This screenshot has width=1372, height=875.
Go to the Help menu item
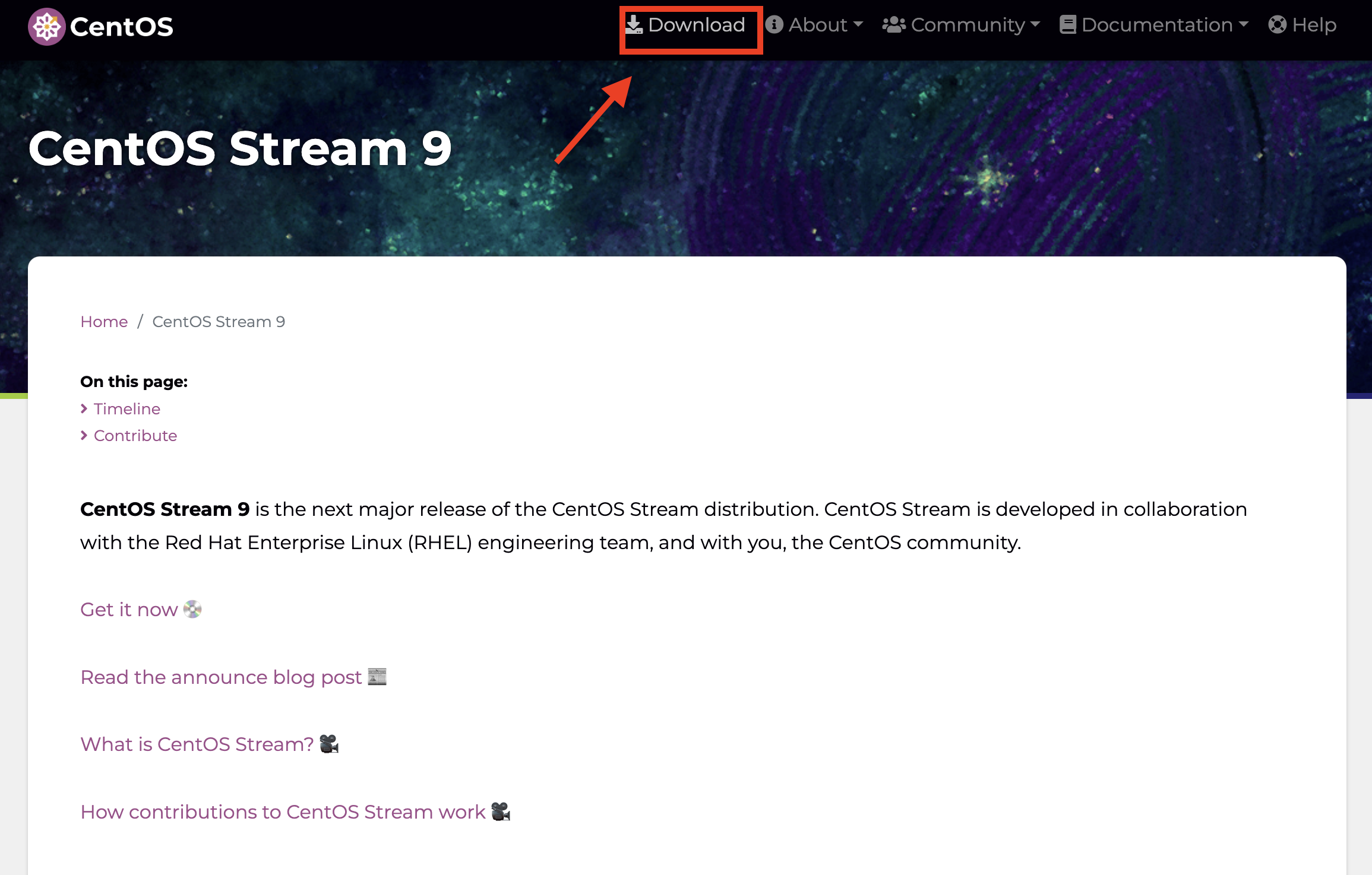(1314, 24)
